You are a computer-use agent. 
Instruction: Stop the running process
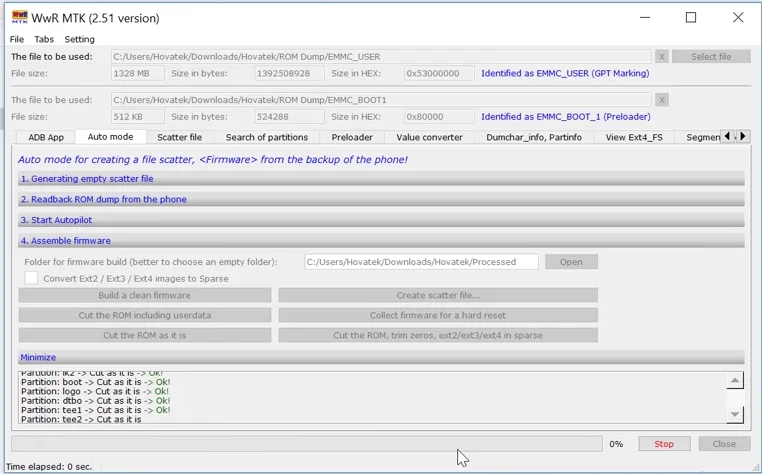point(664,443)
